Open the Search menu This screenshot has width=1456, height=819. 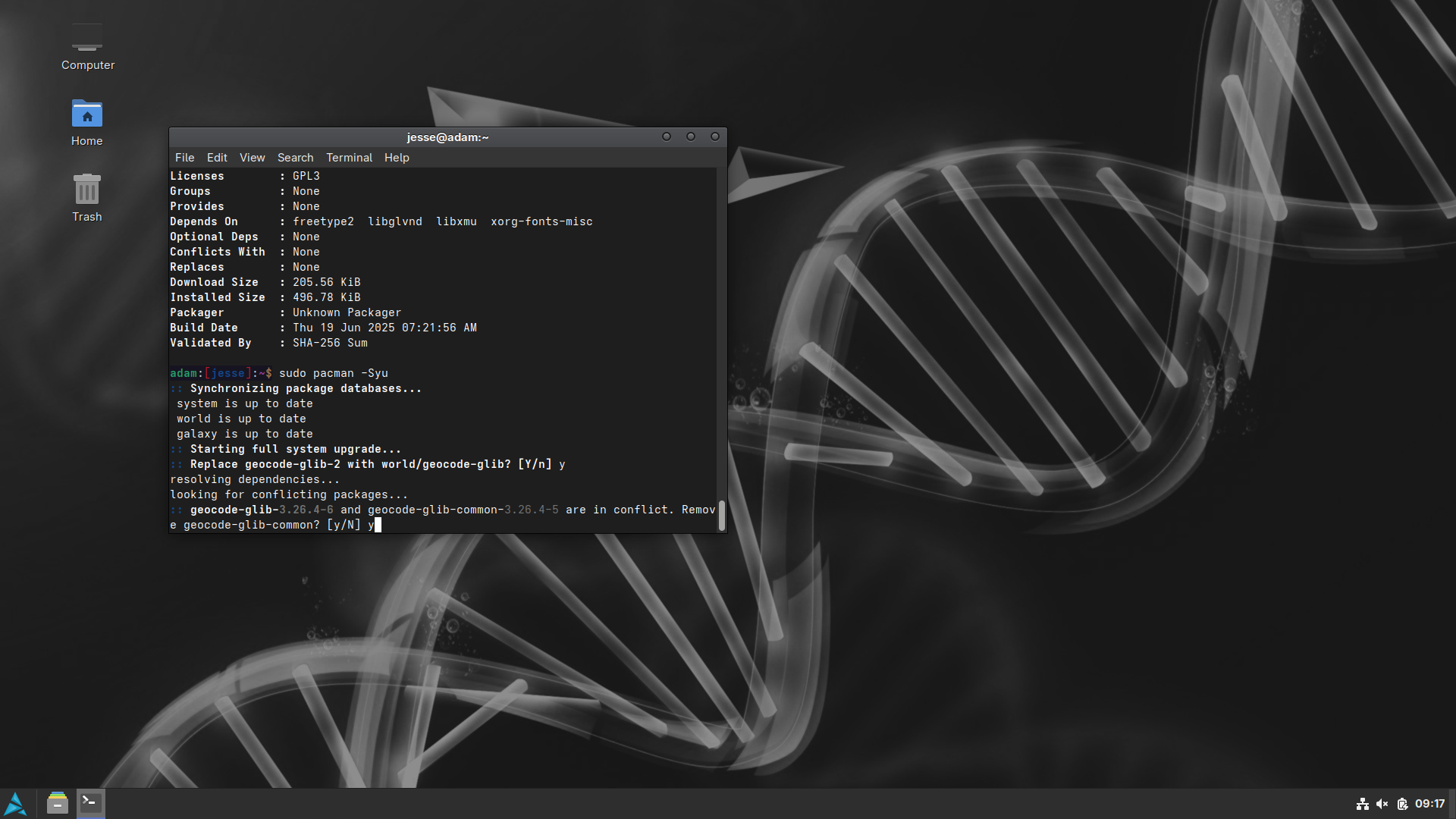(295, 158)
